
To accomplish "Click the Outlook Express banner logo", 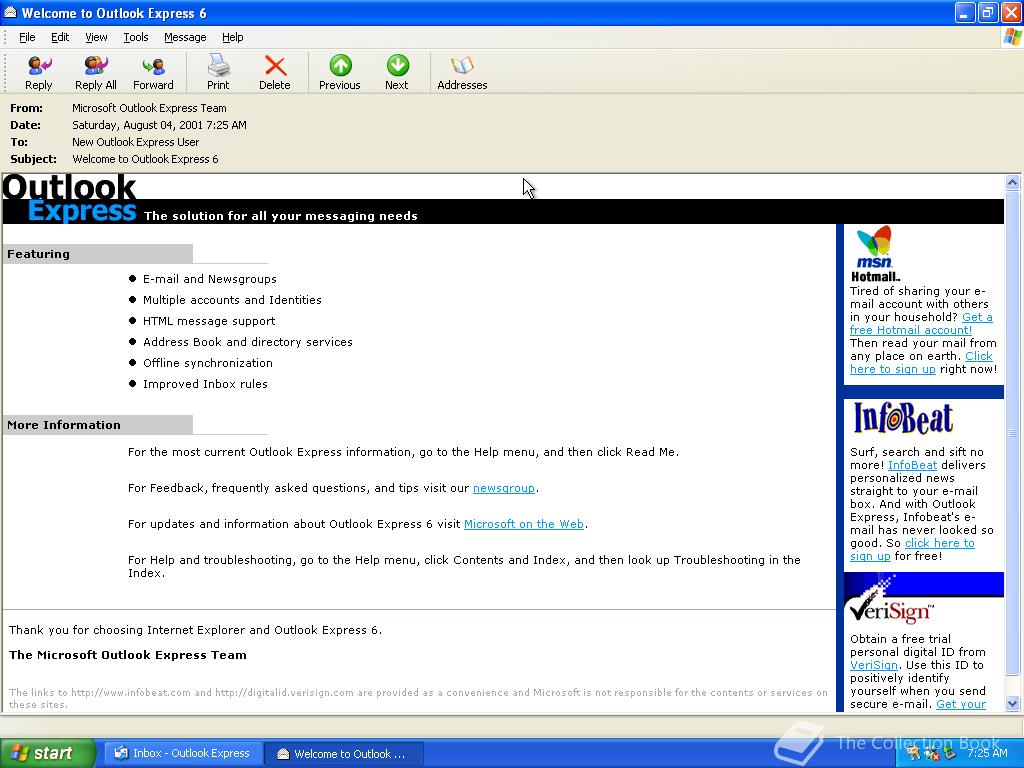I will click(x=69, y=199).
